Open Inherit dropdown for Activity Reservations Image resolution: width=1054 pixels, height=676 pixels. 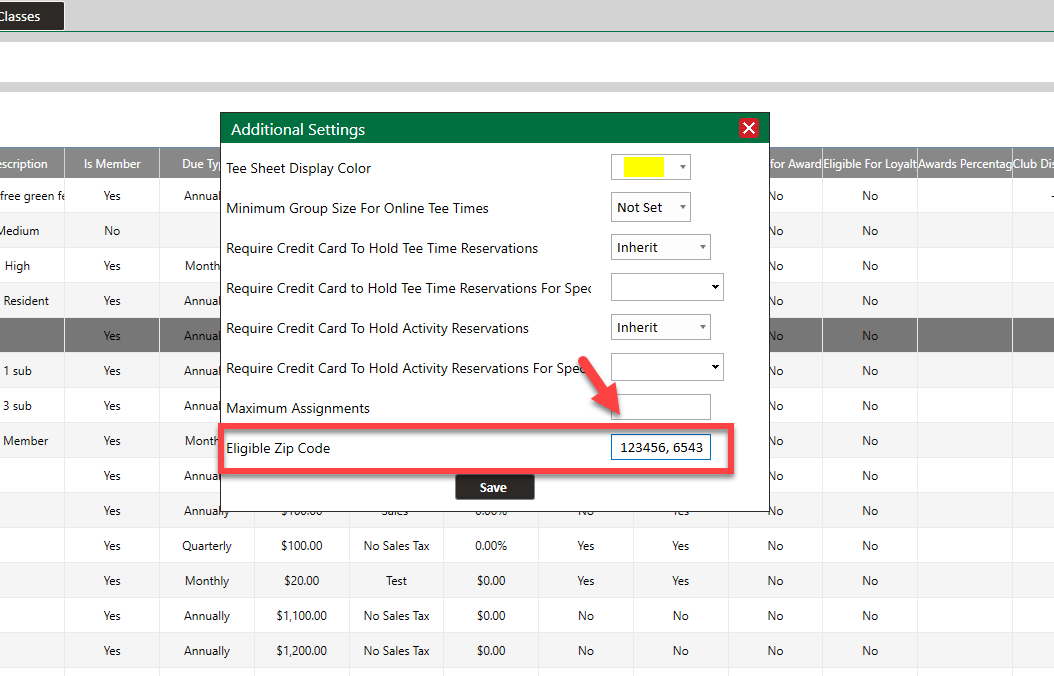660,327
